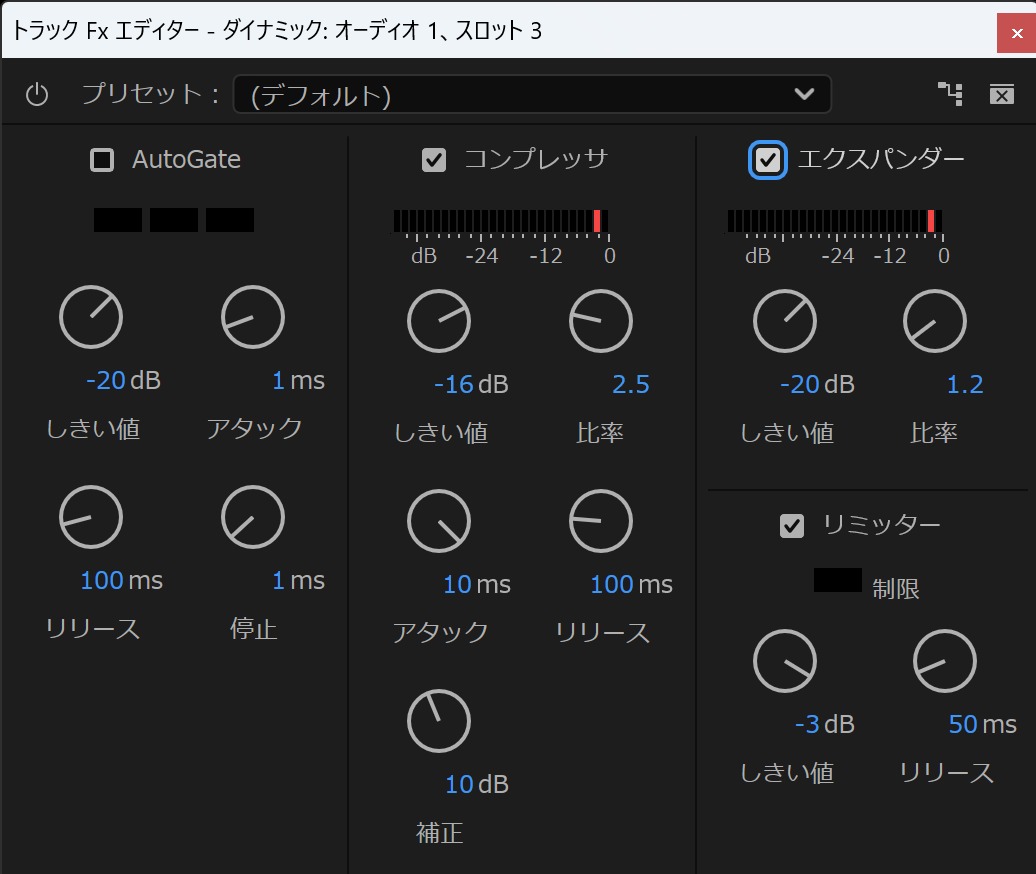Click the エクスパンダー label text
1036x874 pixels.
click(x=881, y=159)
